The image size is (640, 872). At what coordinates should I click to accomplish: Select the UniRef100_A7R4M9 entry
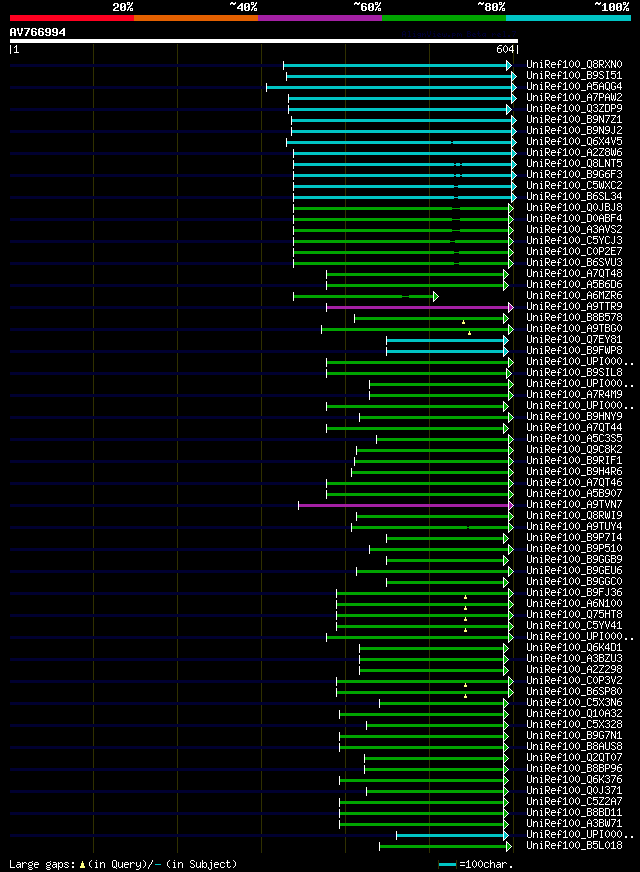[574, 395]
